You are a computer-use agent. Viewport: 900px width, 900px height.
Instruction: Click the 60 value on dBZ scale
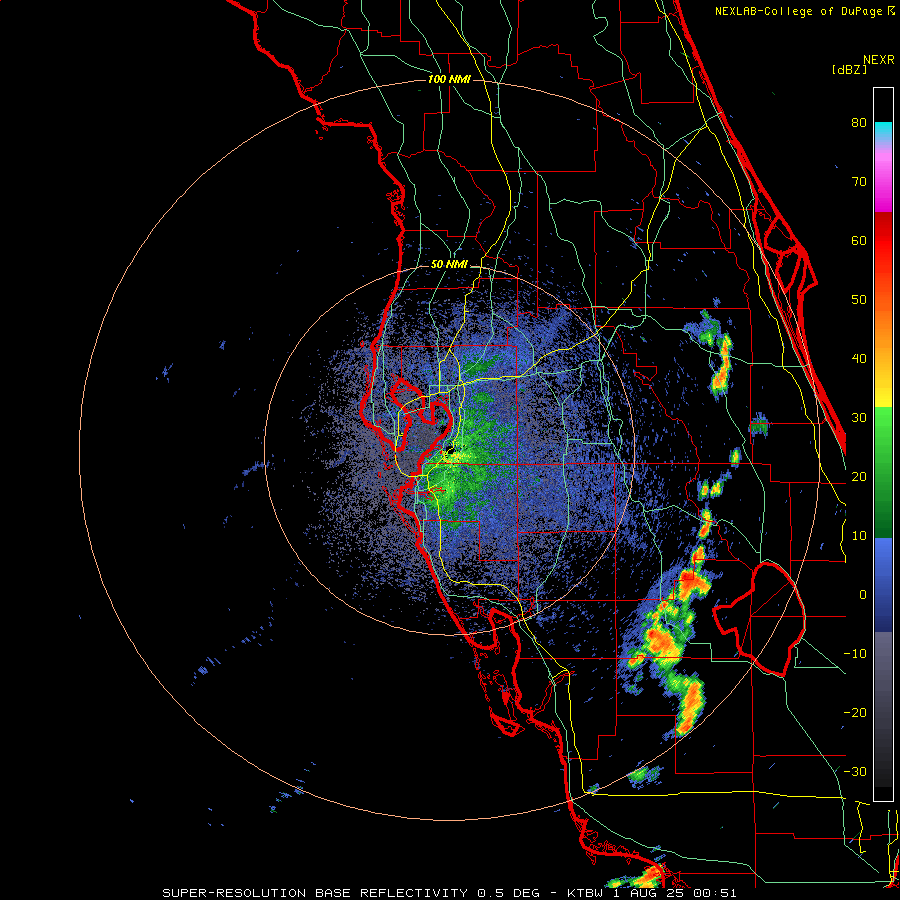tap(859, 240)
